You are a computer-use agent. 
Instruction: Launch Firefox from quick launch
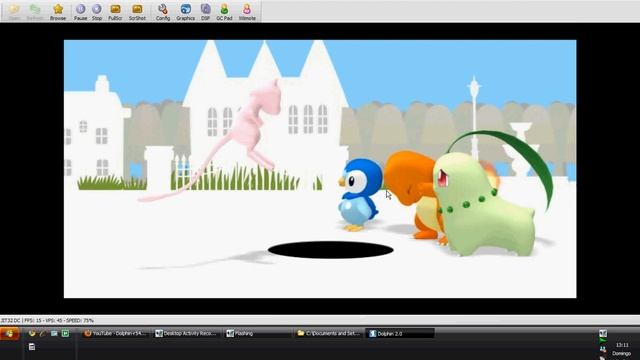[32, 333]
